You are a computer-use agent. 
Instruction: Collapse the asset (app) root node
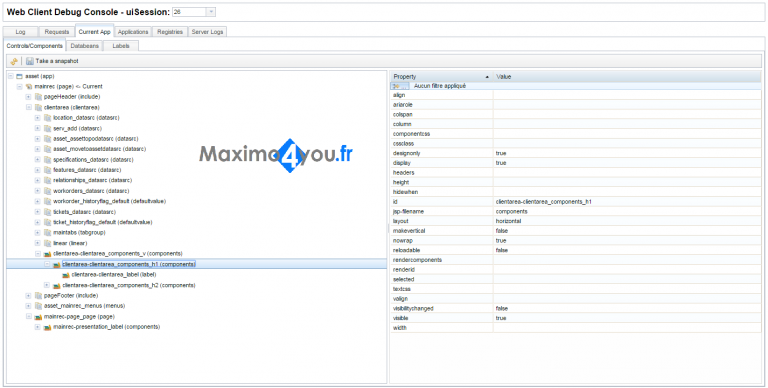pos(11,76)
